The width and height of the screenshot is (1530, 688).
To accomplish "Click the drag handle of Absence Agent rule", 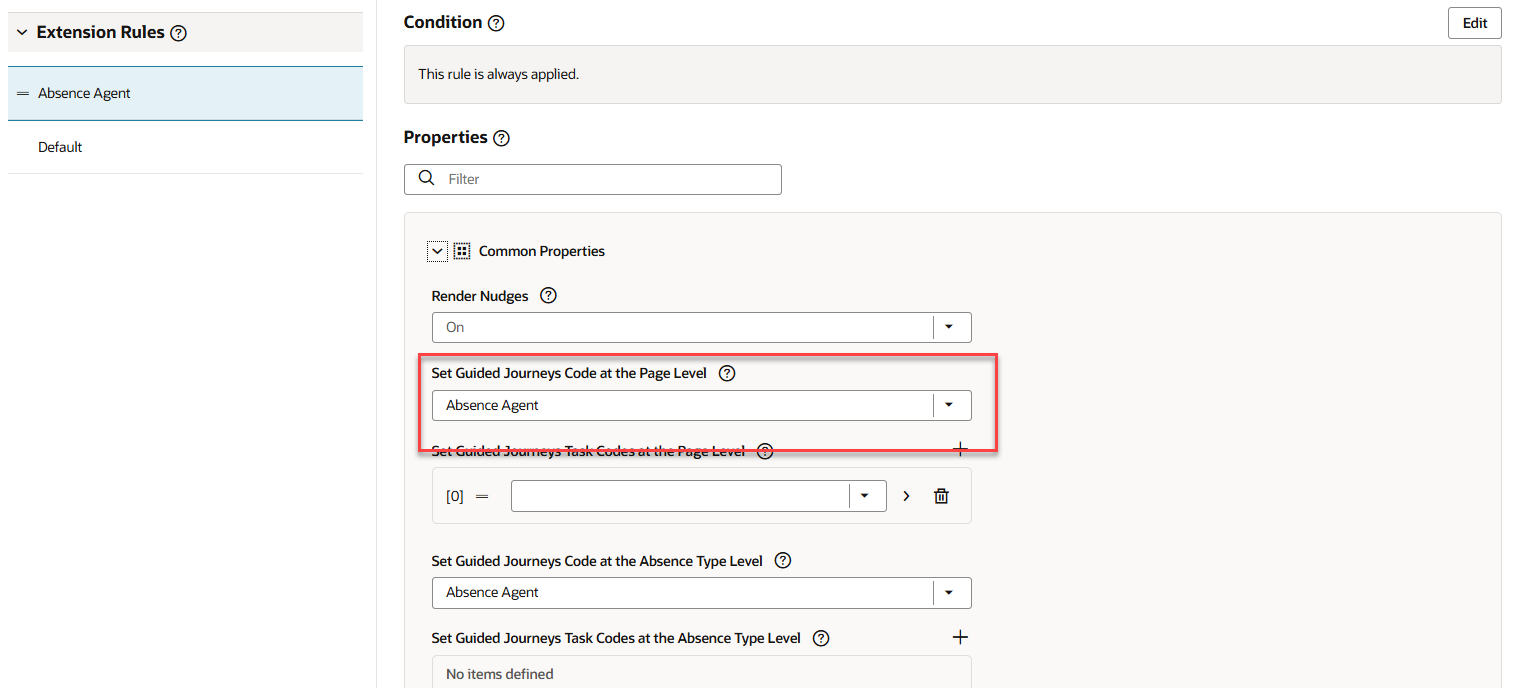I will coord(23,93).
